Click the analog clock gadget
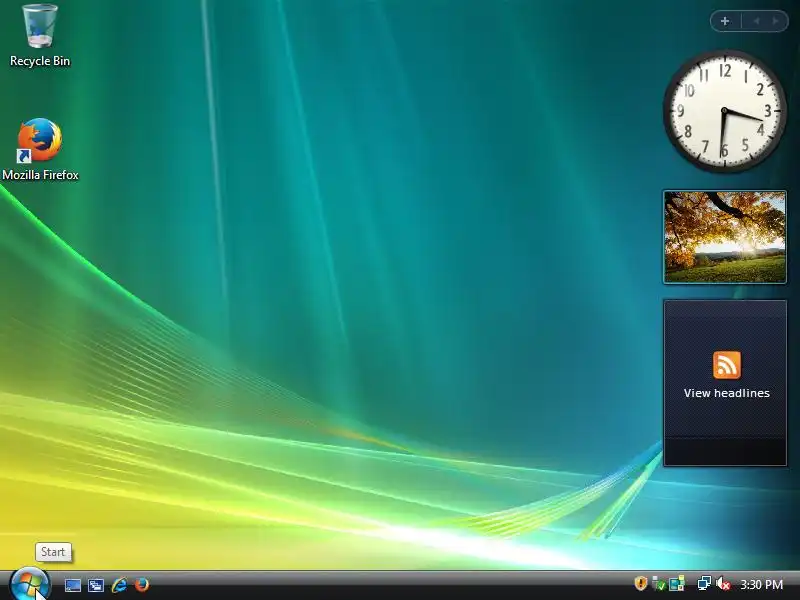This screenshot has width=800, height=600. 724,111
